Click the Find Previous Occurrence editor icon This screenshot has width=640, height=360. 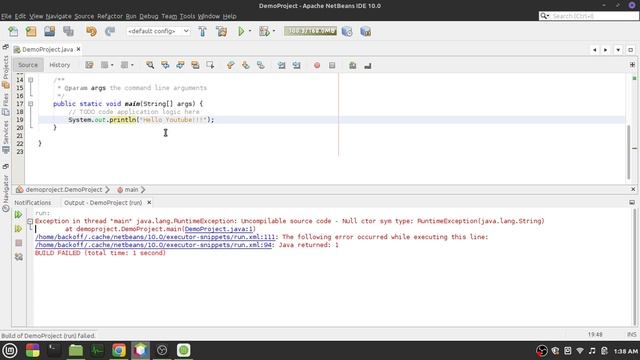click(x=165, y=65)
